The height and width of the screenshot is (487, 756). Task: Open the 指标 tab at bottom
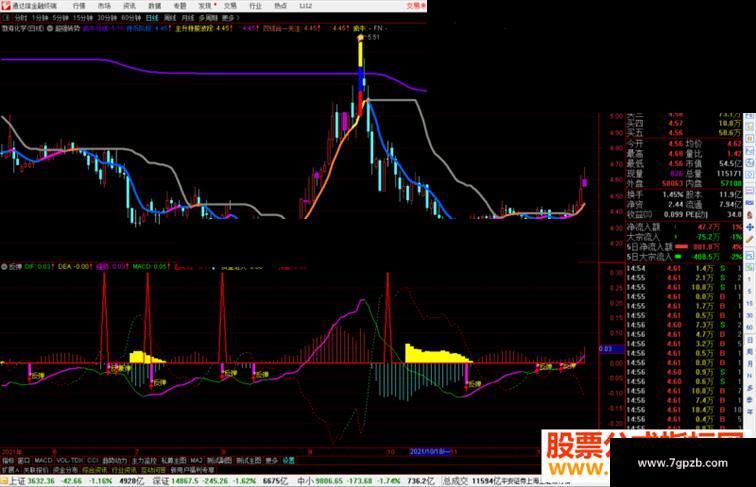[8, 460]
